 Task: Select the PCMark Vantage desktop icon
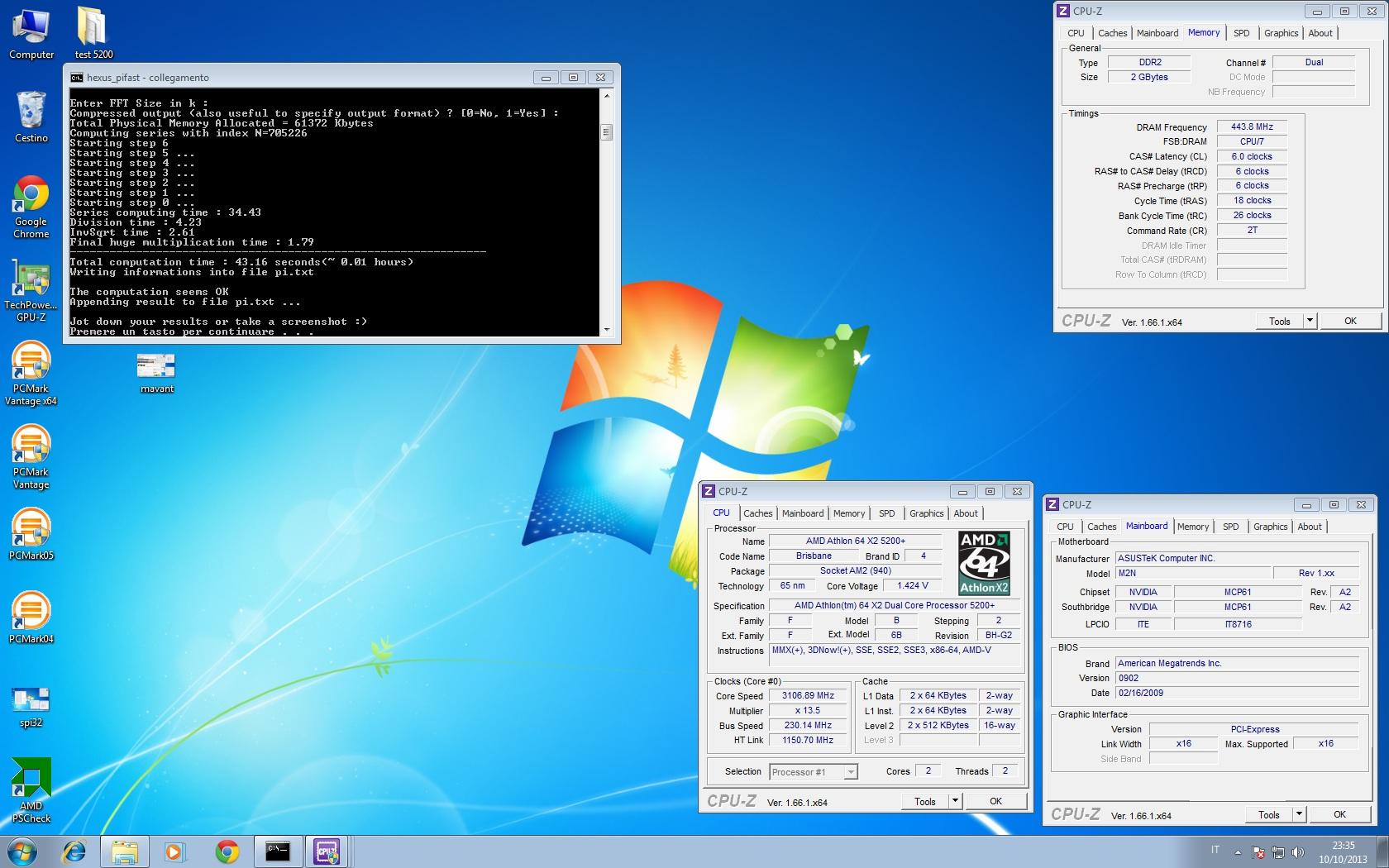coord(31,457)
